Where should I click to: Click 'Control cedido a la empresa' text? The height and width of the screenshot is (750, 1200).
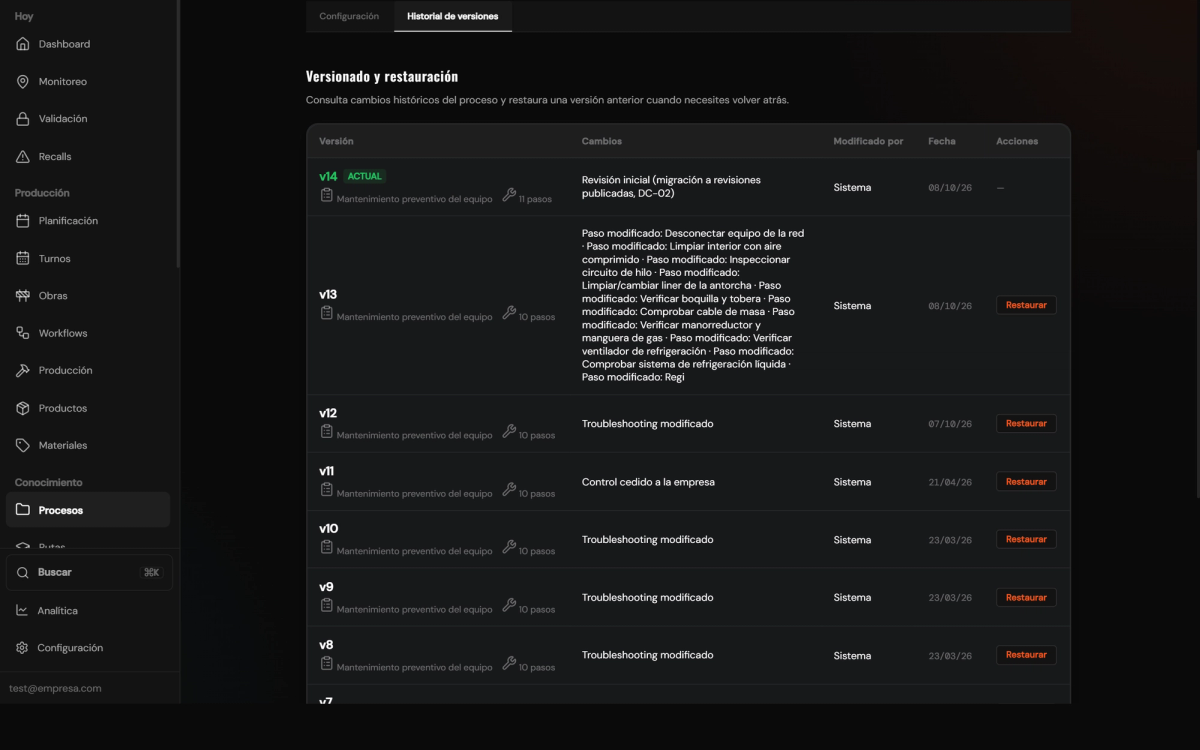648,482
